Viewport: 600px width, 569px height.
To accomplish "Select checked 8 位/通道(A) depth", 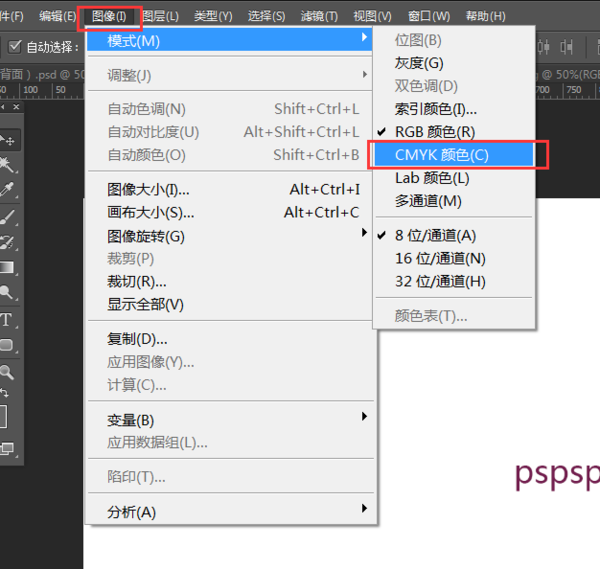I will click(x=454, y=235).
